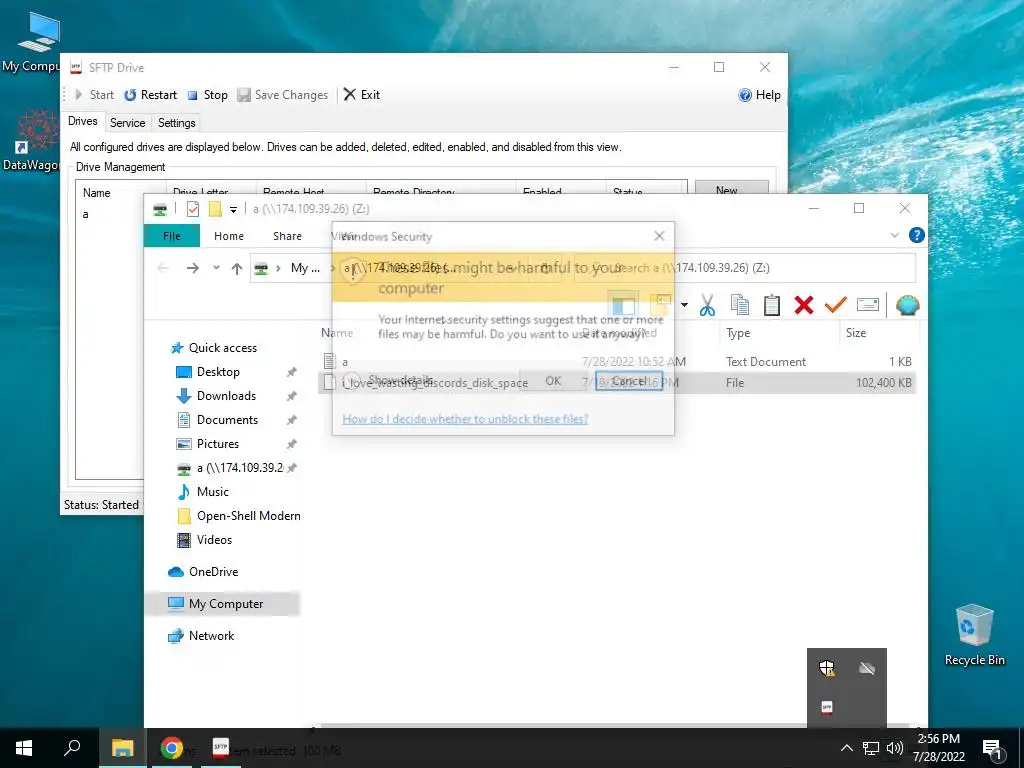Click the Copy icon in Explorer toolbar

[740, 305]
